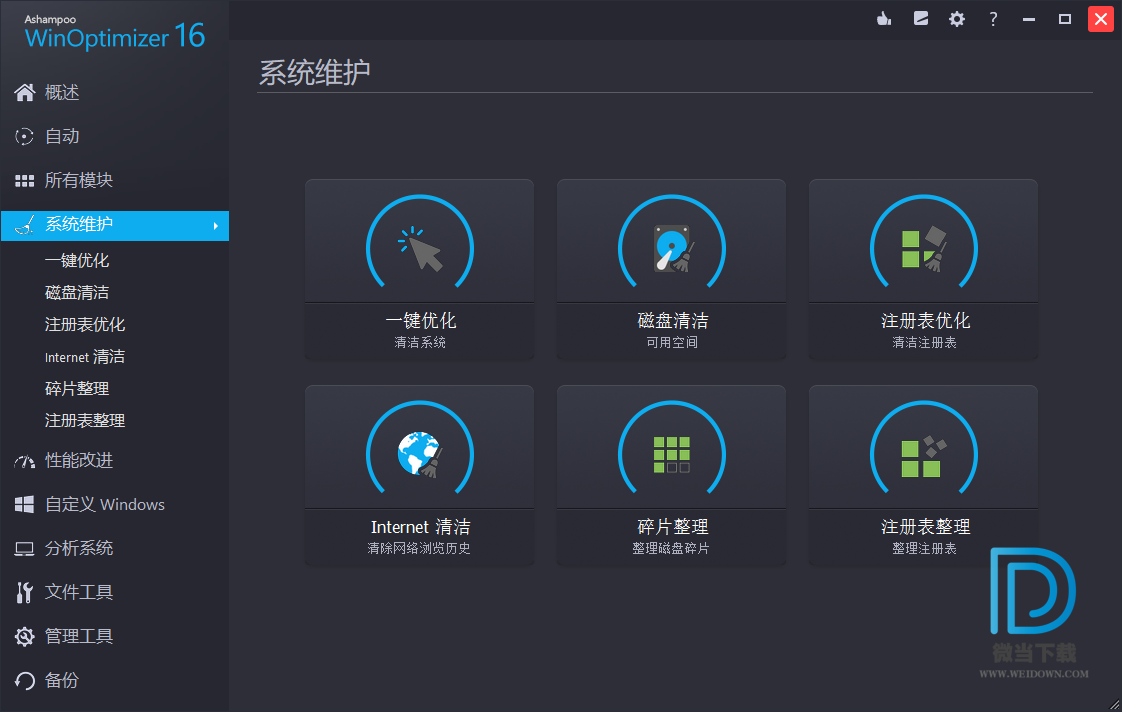
Task: Open 自定义 Windows section
Action: coord(104,504)
